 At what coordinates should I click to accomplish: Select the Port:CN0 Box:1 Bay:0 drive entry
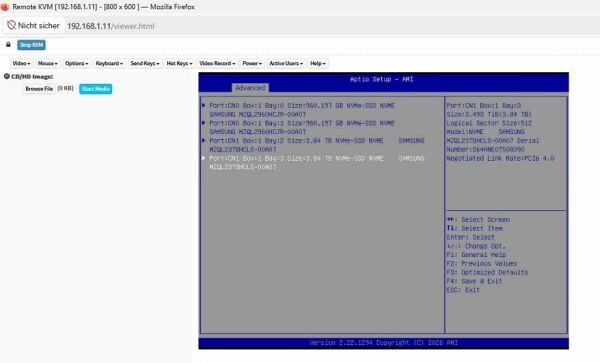pos(302,110)
